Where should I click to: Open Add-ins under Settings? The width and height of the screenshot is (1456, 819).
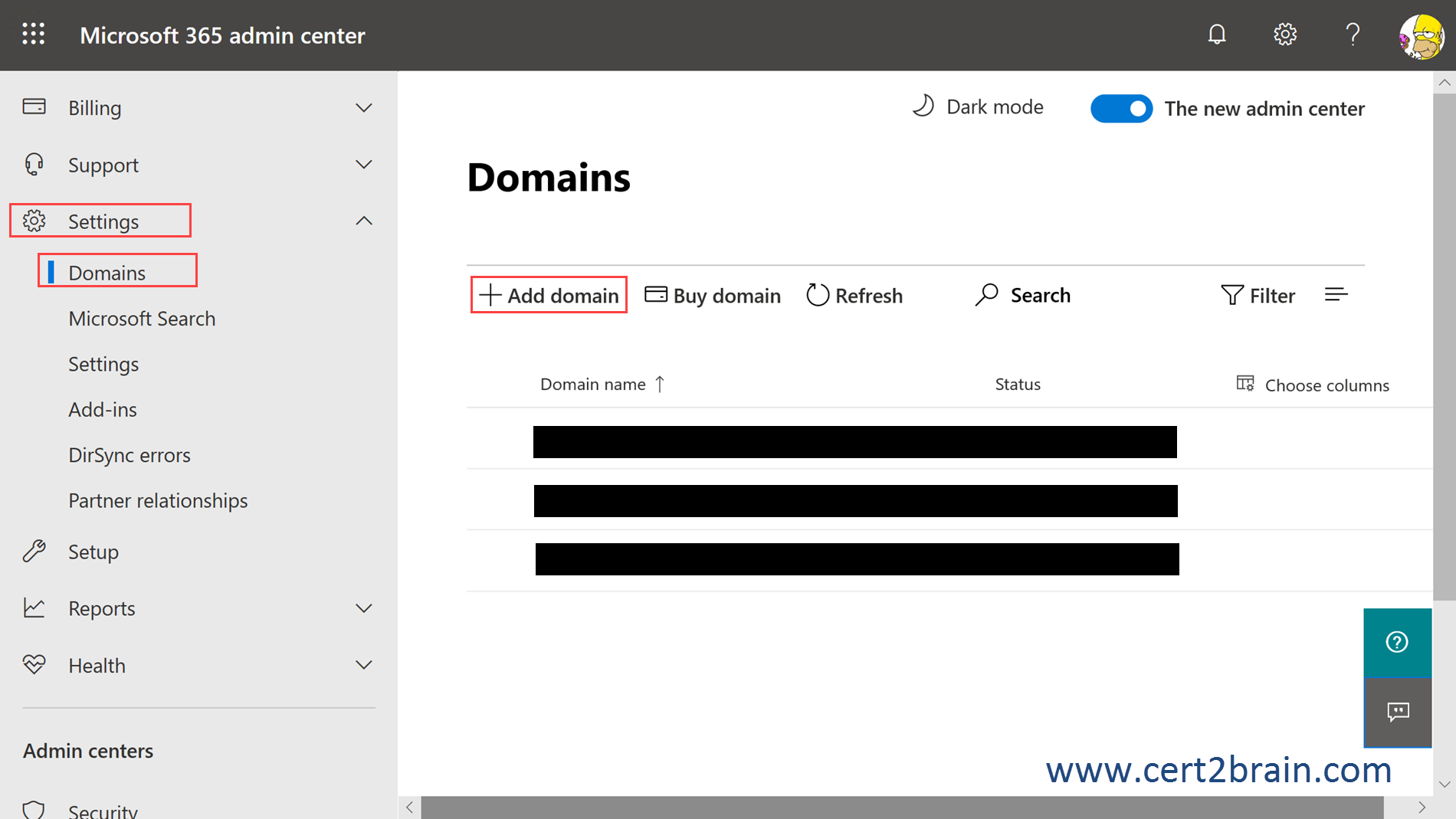103,410
